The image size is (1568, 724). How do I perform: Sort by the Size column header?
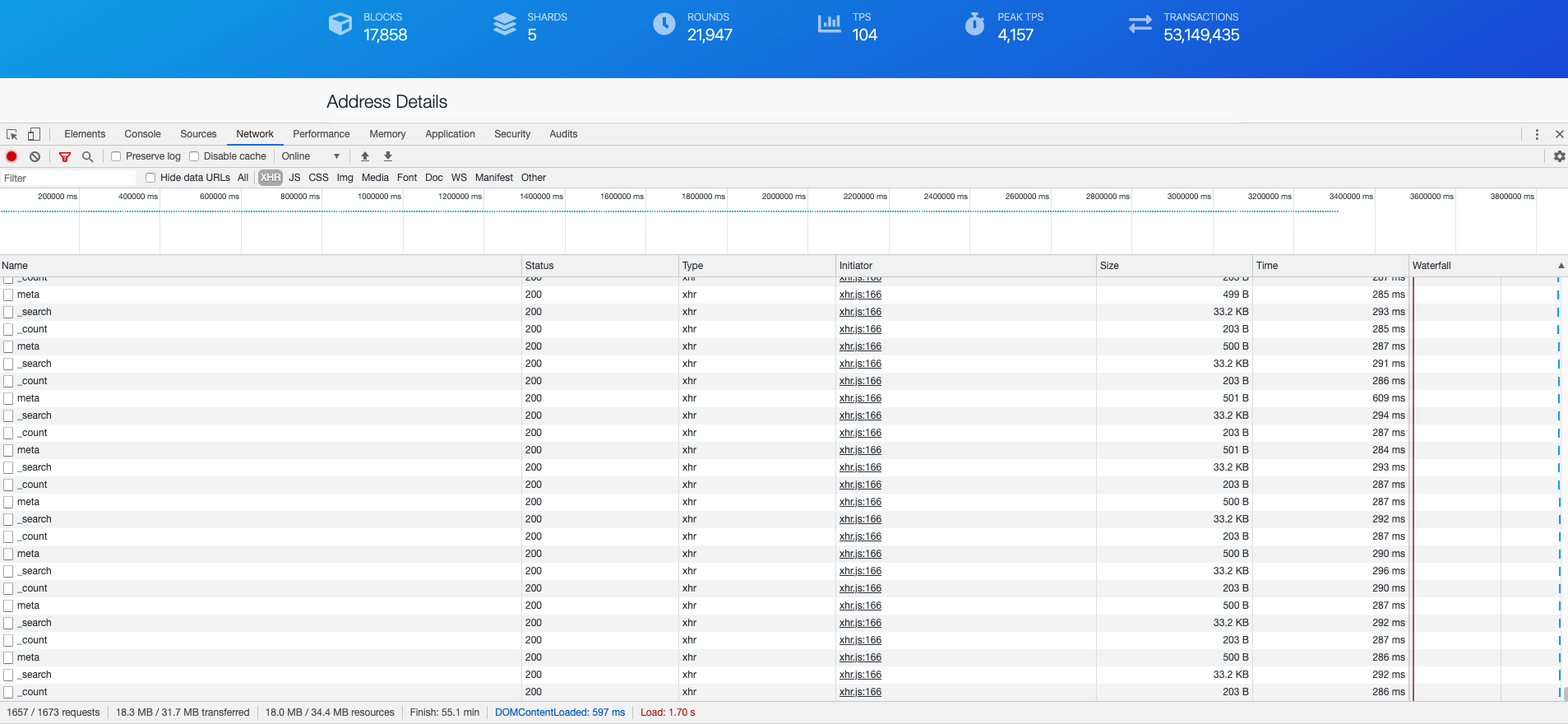tap(1174, 266)
